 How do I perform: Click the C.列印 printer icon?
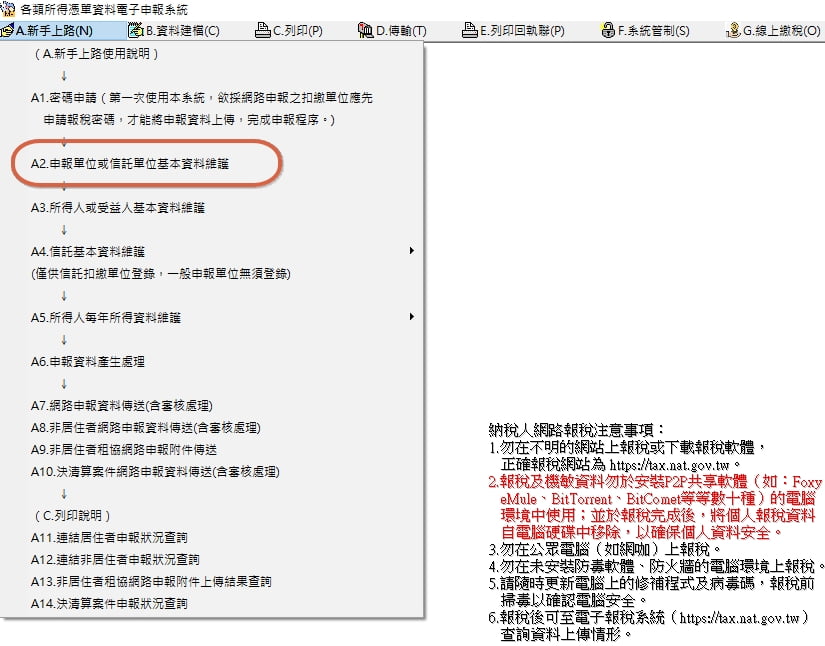[x=263, y=31]
